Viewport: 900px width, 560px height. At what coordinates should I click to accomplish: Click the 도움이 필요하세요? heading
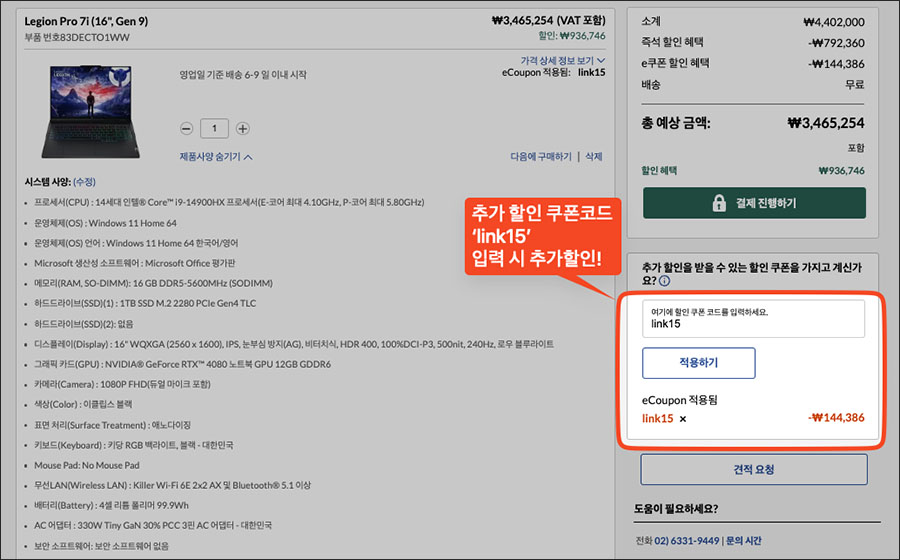click(676, 509)
